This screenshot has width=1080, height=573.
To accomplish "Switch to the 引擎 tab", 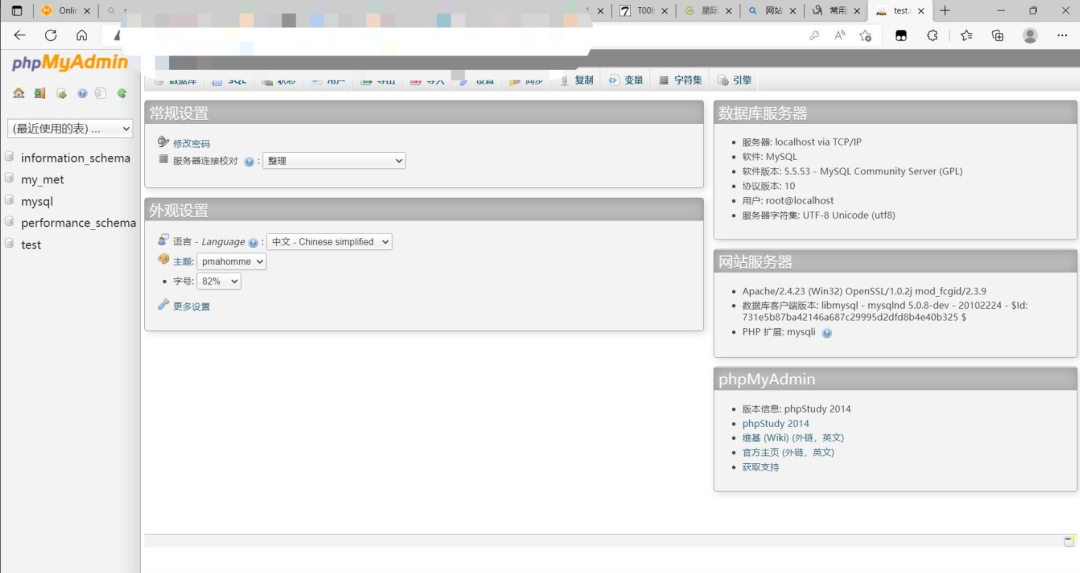I will [735, 80].
